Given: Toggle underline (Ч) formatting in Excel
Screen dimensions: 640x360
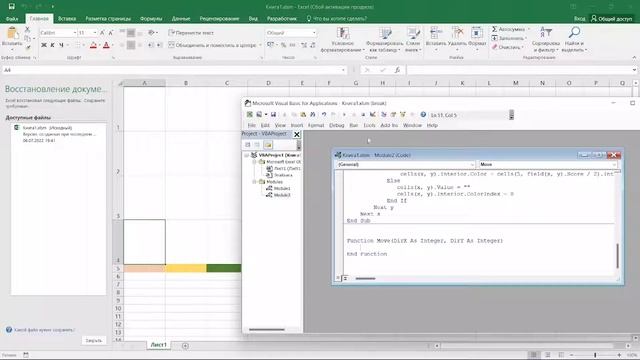Looking at the screenshot, I should point(61,45).
